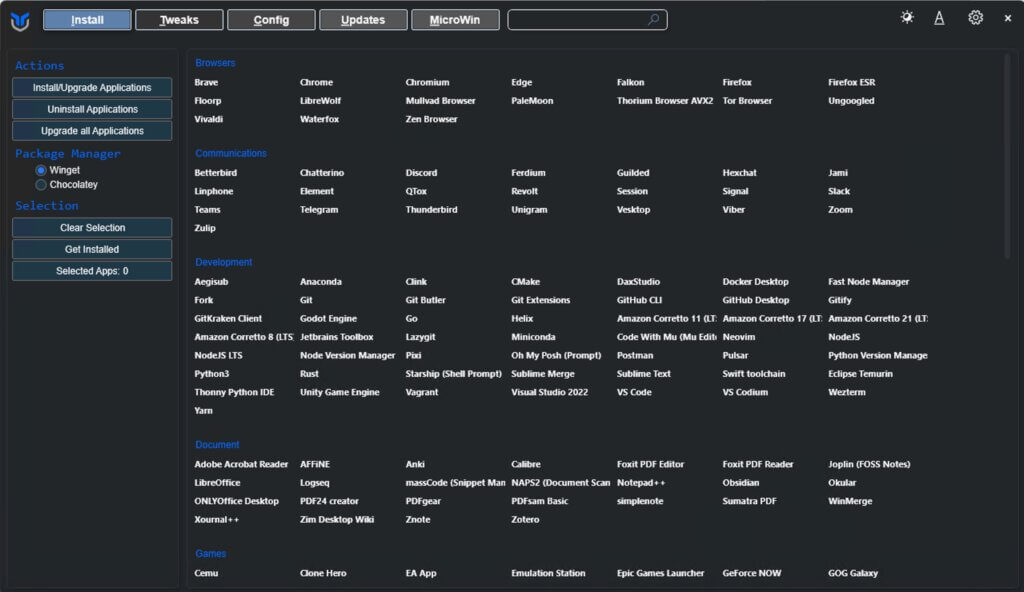The image size is (1024, 592).
Task: Select the Chocolatey package manager radio
Action: pyautogui.click(x=41, y=185)
